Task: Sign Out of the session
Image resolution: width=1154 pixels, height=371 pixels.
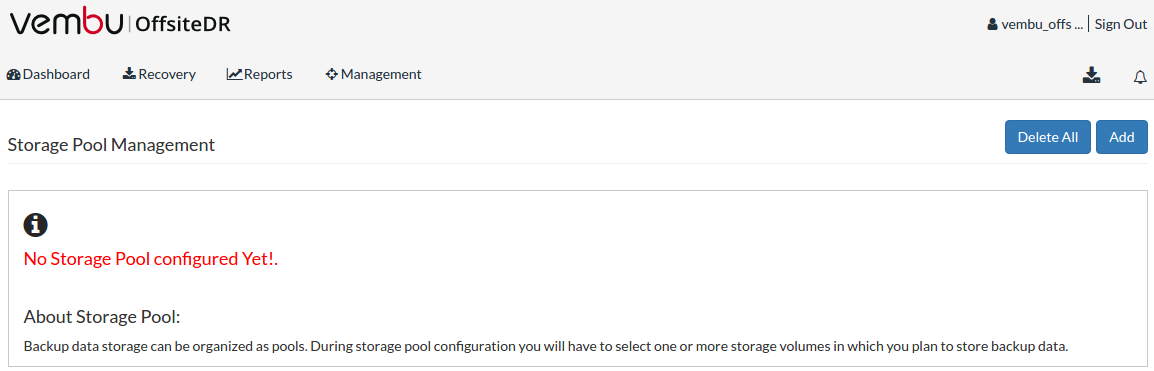Action: click(1121, 24)
